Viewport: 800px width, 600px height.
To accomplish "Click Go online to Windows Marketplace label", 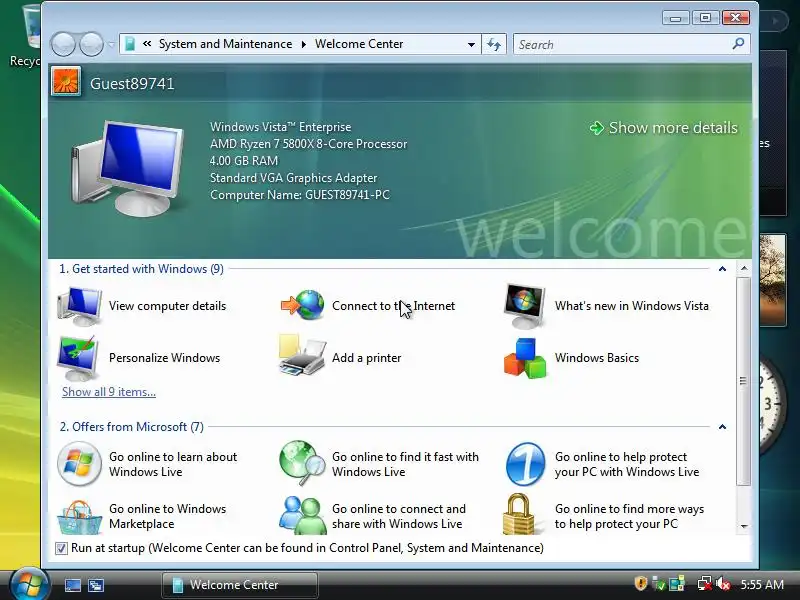I will [167, 516].
